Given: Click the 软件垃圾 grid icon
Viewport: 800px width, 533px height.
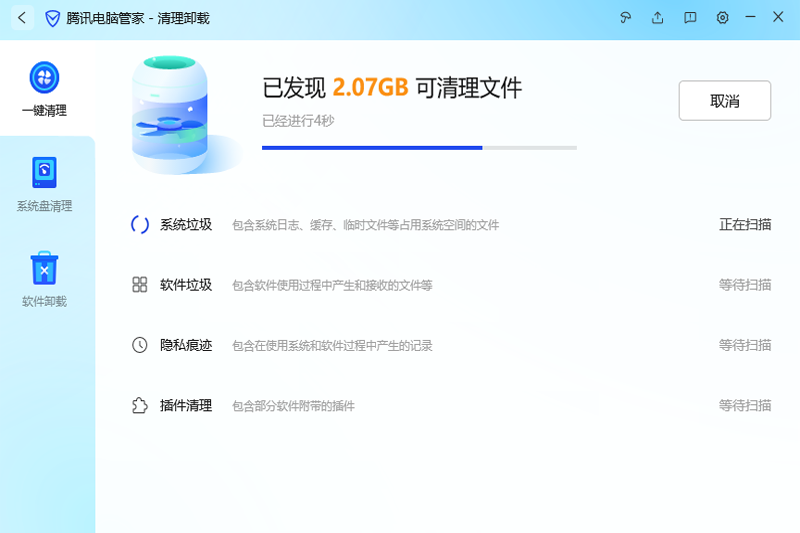Looking at the screenshot, I should (140, 285).
